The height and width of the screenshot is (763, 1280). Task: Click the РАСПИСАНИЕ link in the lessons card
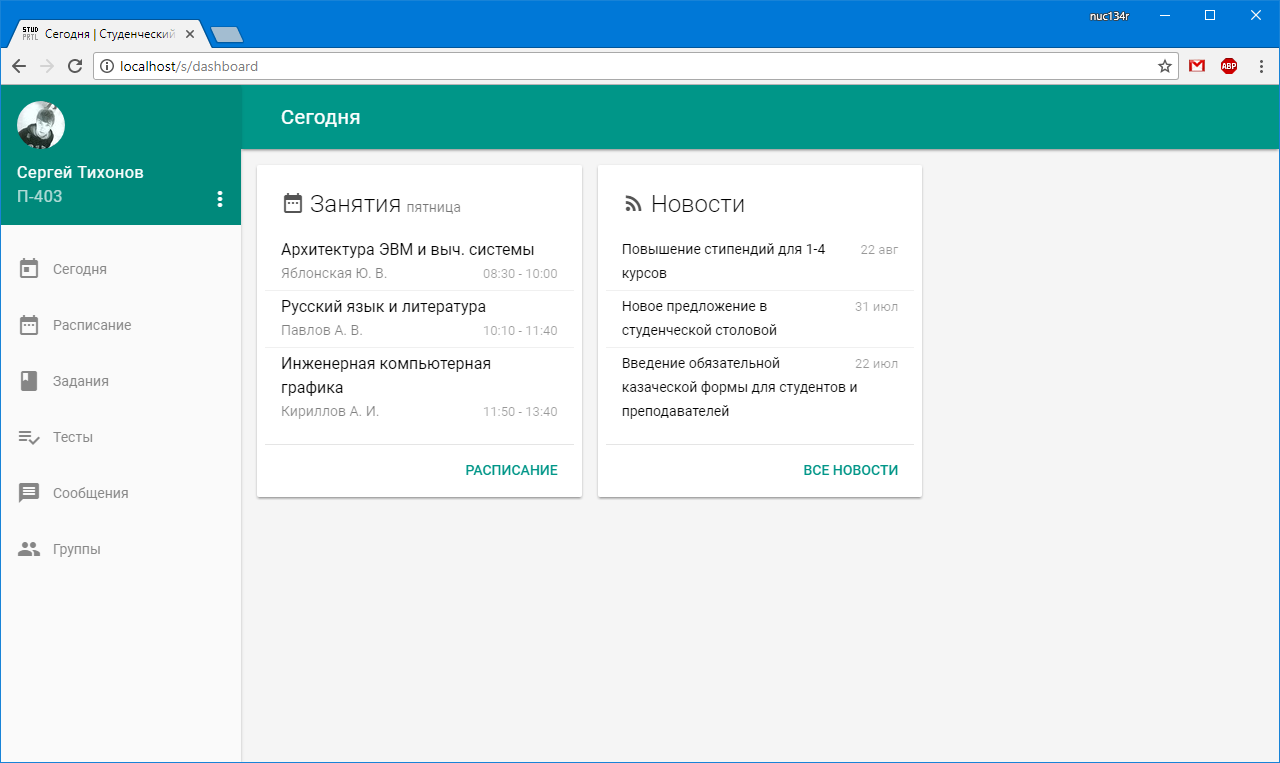[511, 469]
